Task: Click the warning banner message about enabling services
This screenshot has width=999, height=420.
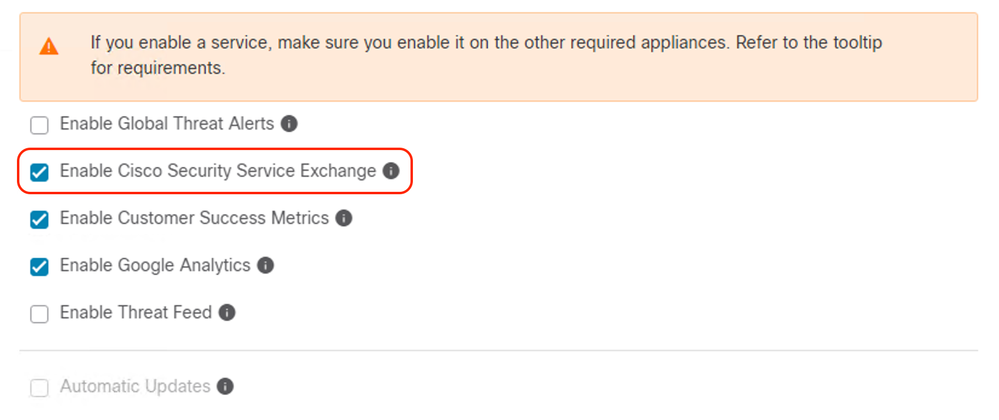Action: [x=486, y=55]
